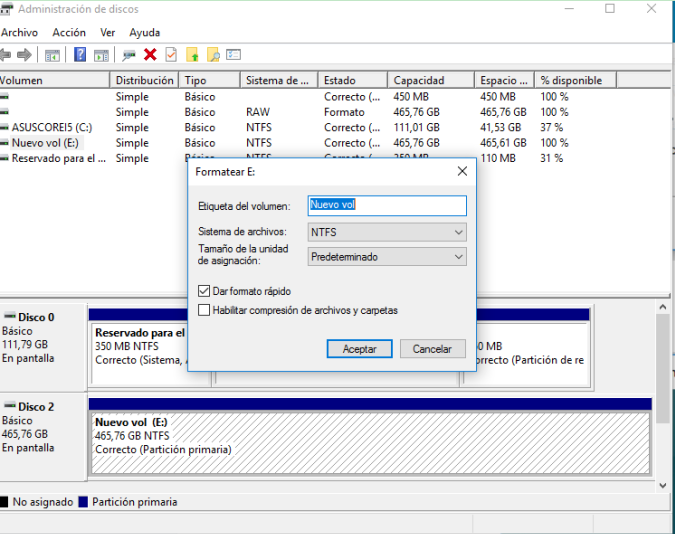Click the Etiqueta del volumen text field
Viewport: 675px width, 534px height.
tap(387, 205)
